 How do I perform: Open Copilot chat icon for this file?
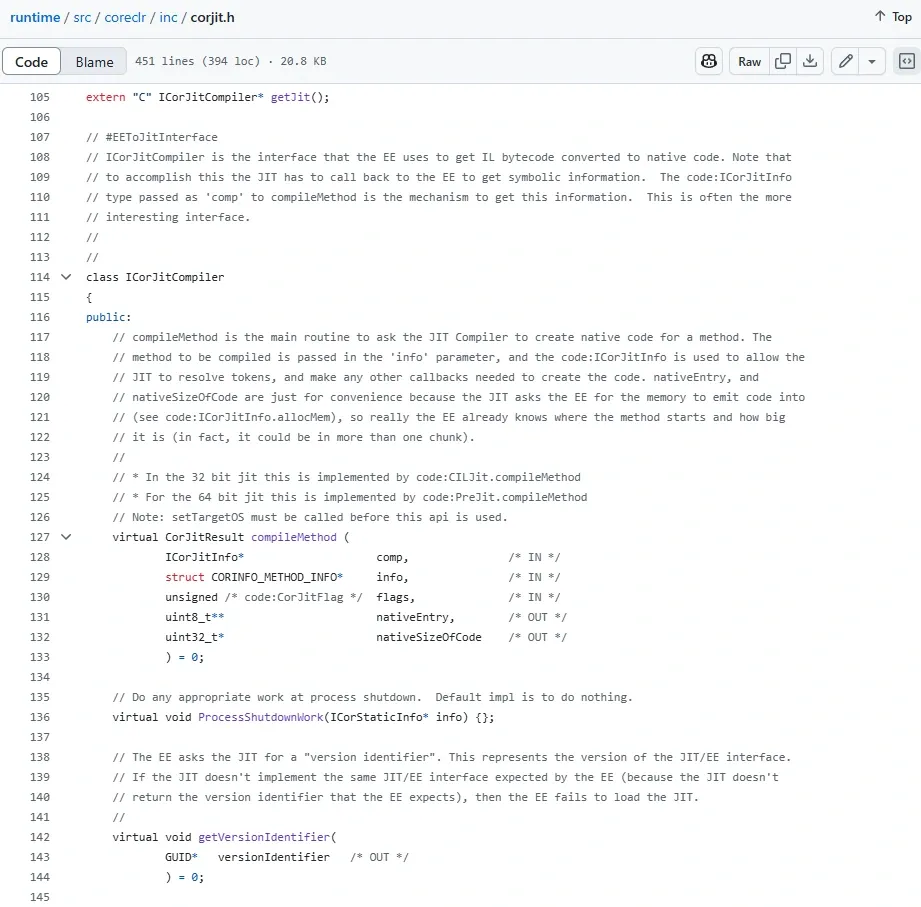[x=708, y=61]
